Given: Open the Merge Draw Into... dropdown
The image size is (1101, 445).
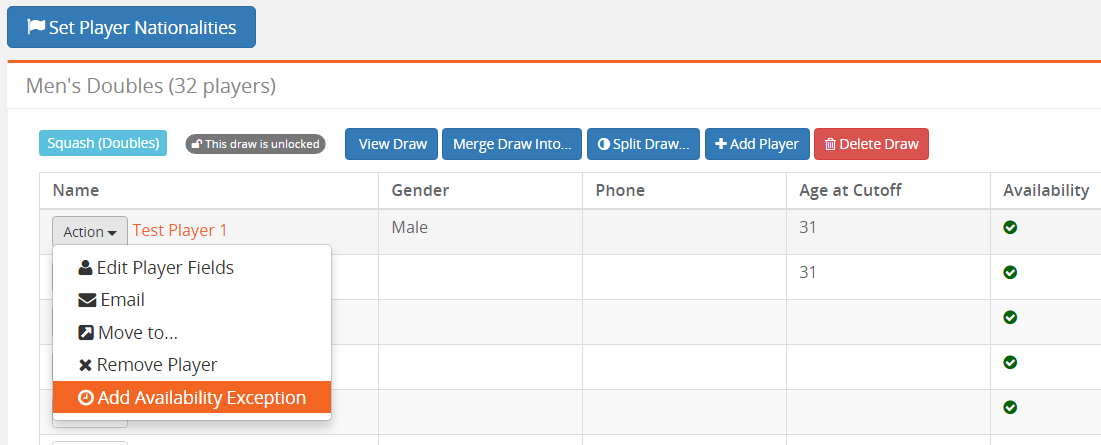Looking at the screenshot, I should 511,144.
